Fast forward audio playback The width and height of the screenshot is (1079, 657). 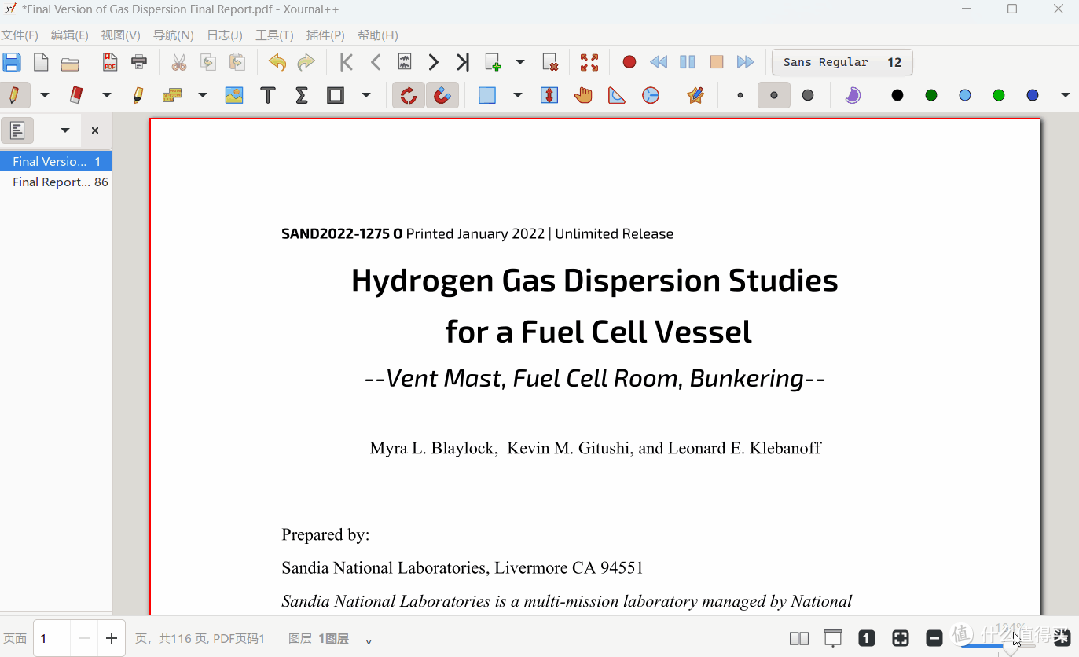[745, 62]
